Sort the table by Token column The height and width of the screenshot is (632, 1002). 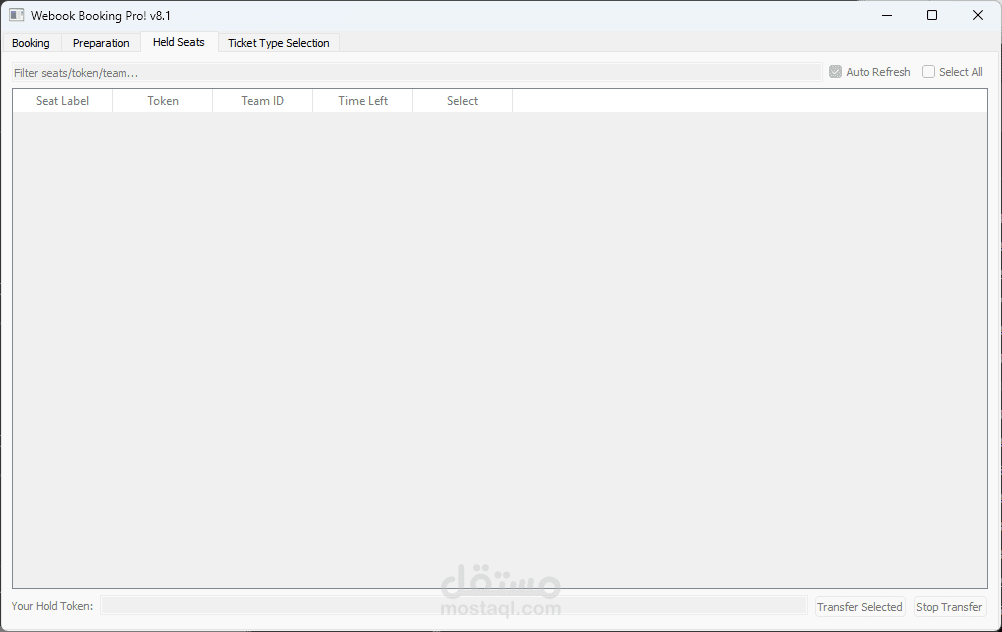[x=162, y=100]
